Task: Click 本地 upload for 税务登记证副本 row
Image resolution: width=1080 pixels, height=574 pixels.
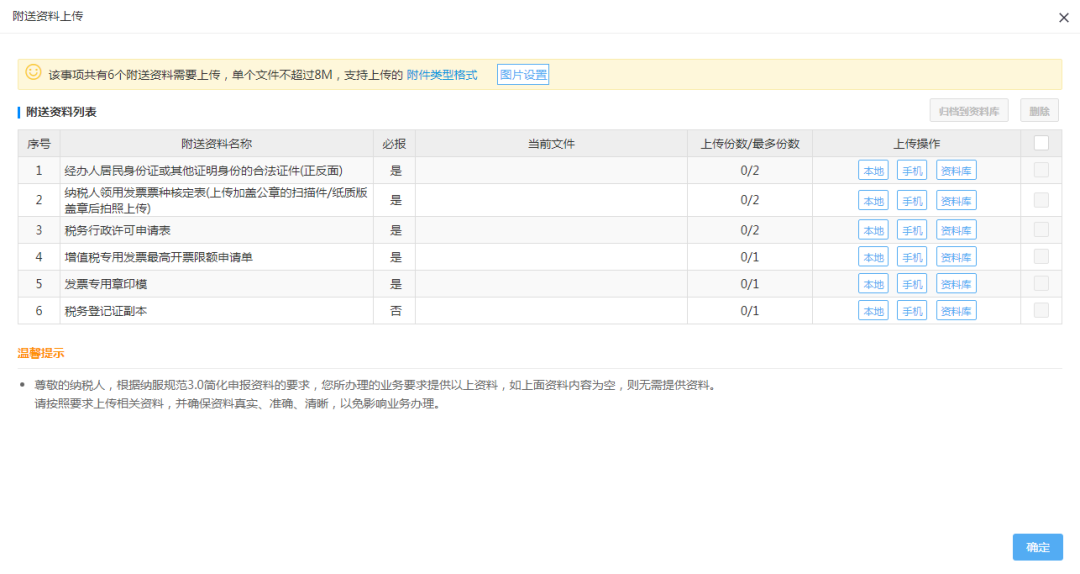Action: coord(873,311)
